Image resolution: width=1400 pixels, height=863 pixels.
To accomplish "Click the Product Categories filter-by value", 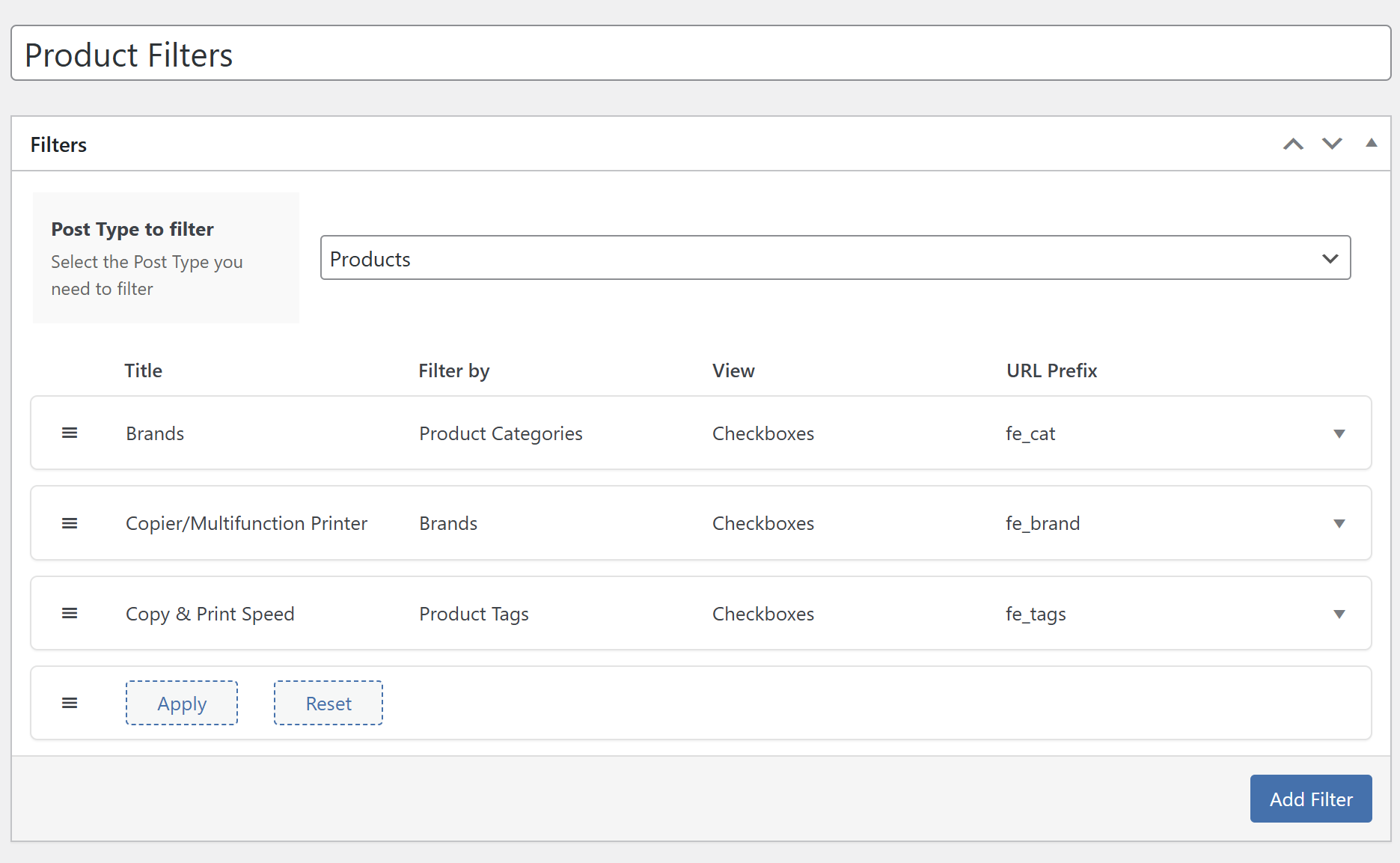I will tap(501, 433).
